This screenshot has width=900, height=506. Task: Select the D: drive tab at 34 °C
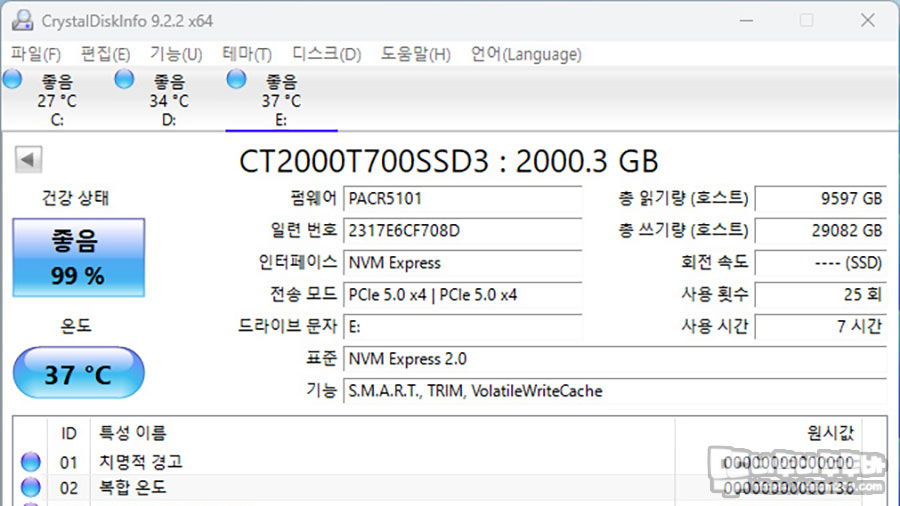169,100
